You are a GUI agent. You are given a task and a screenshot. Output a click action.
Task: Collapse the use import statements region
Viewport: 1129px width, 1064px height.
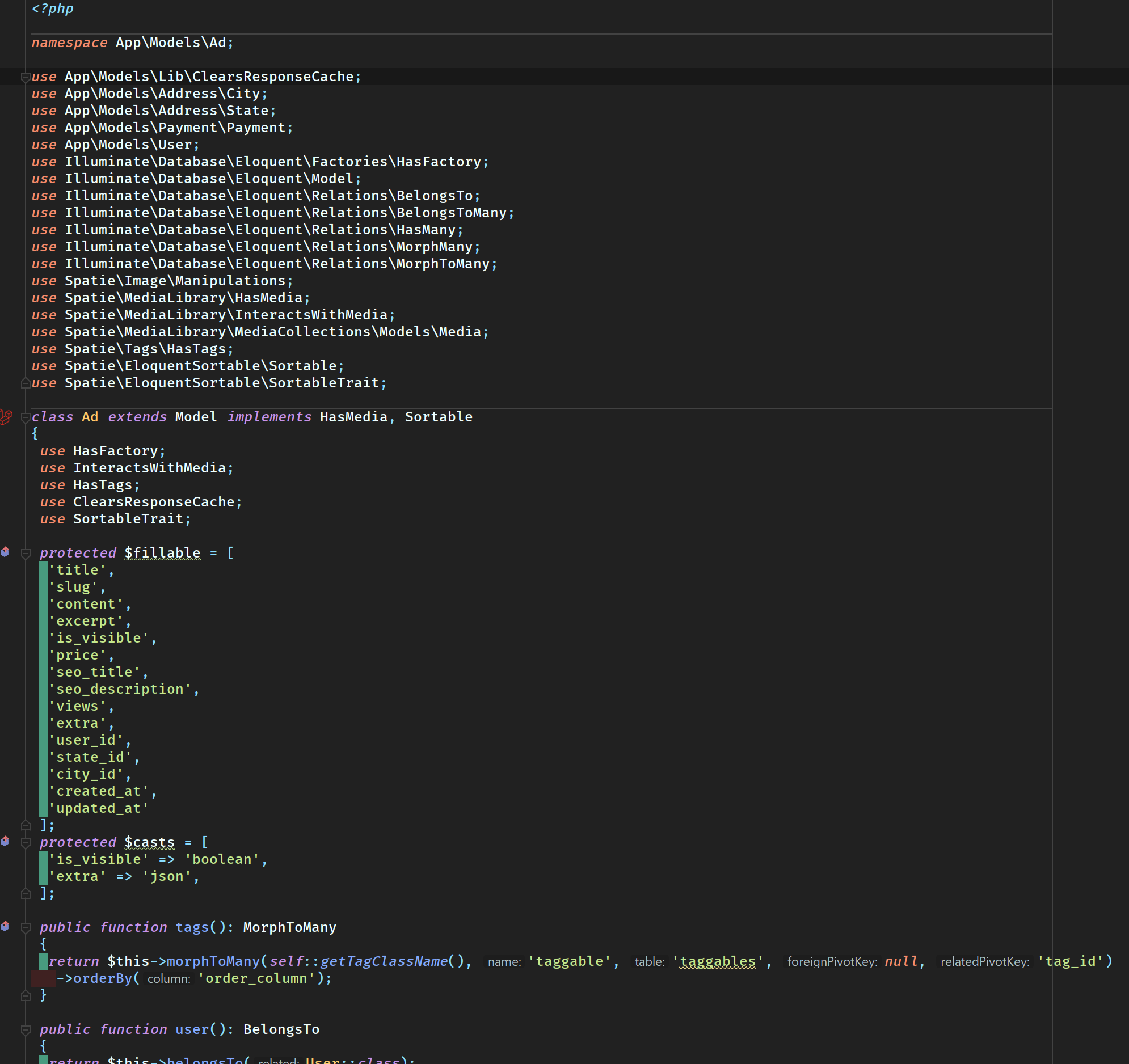25,76
